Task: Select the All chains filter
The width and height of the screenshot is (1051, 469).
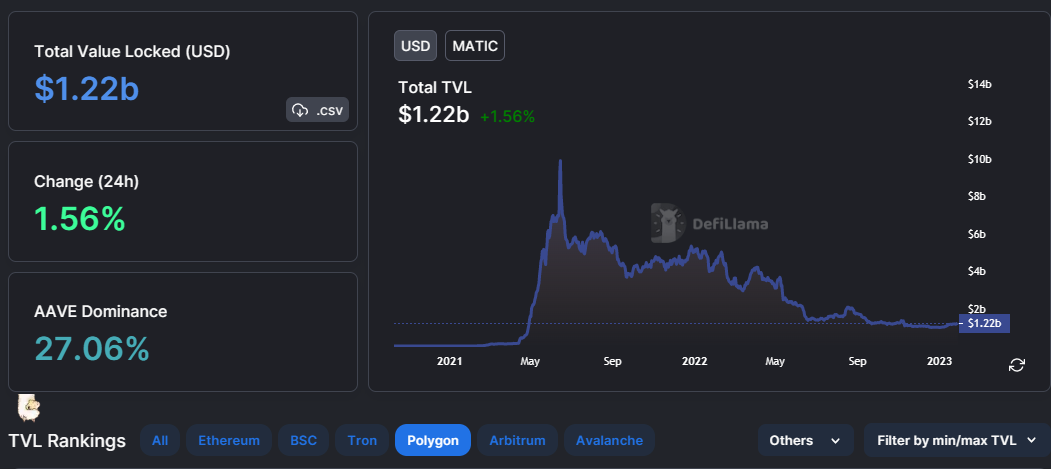Action: [x=160, y=440]
